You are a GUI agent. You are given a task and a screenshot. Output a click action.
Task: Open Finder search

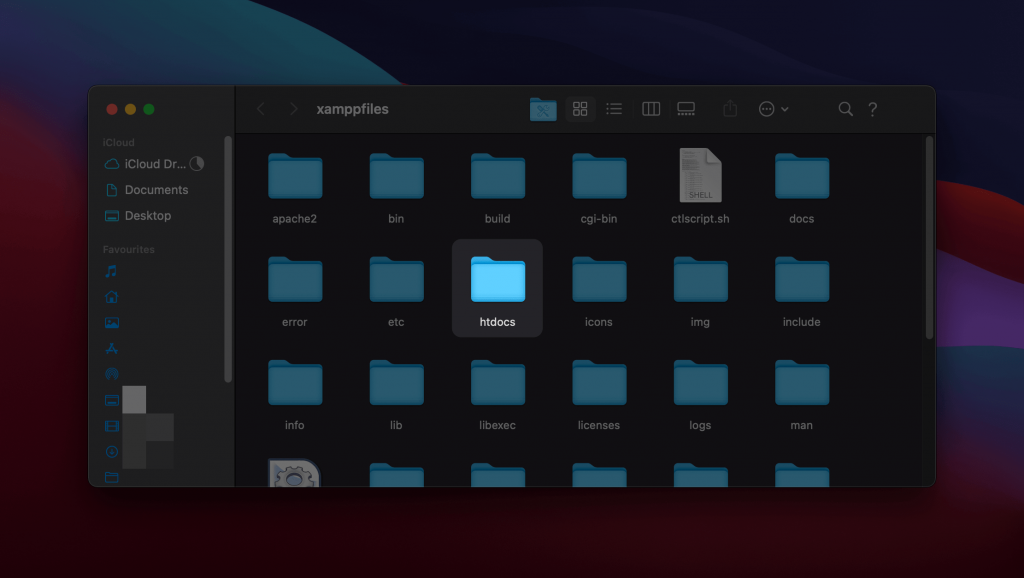point(846,109)
